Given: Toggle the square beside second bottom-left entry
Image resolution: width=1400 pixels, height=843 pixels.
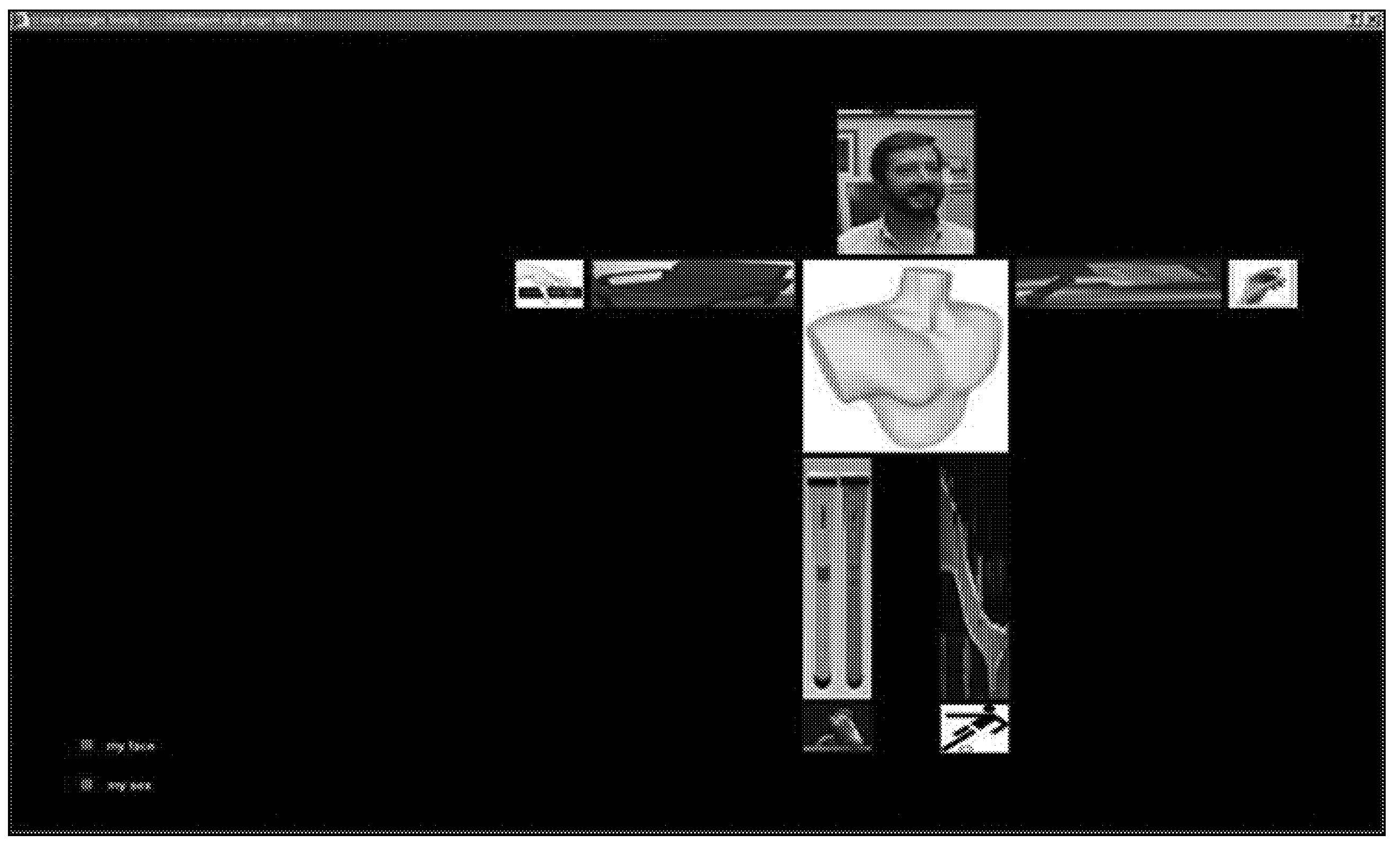Looking at the screenshot, I should pyautogui.click(x=86, y=785).
